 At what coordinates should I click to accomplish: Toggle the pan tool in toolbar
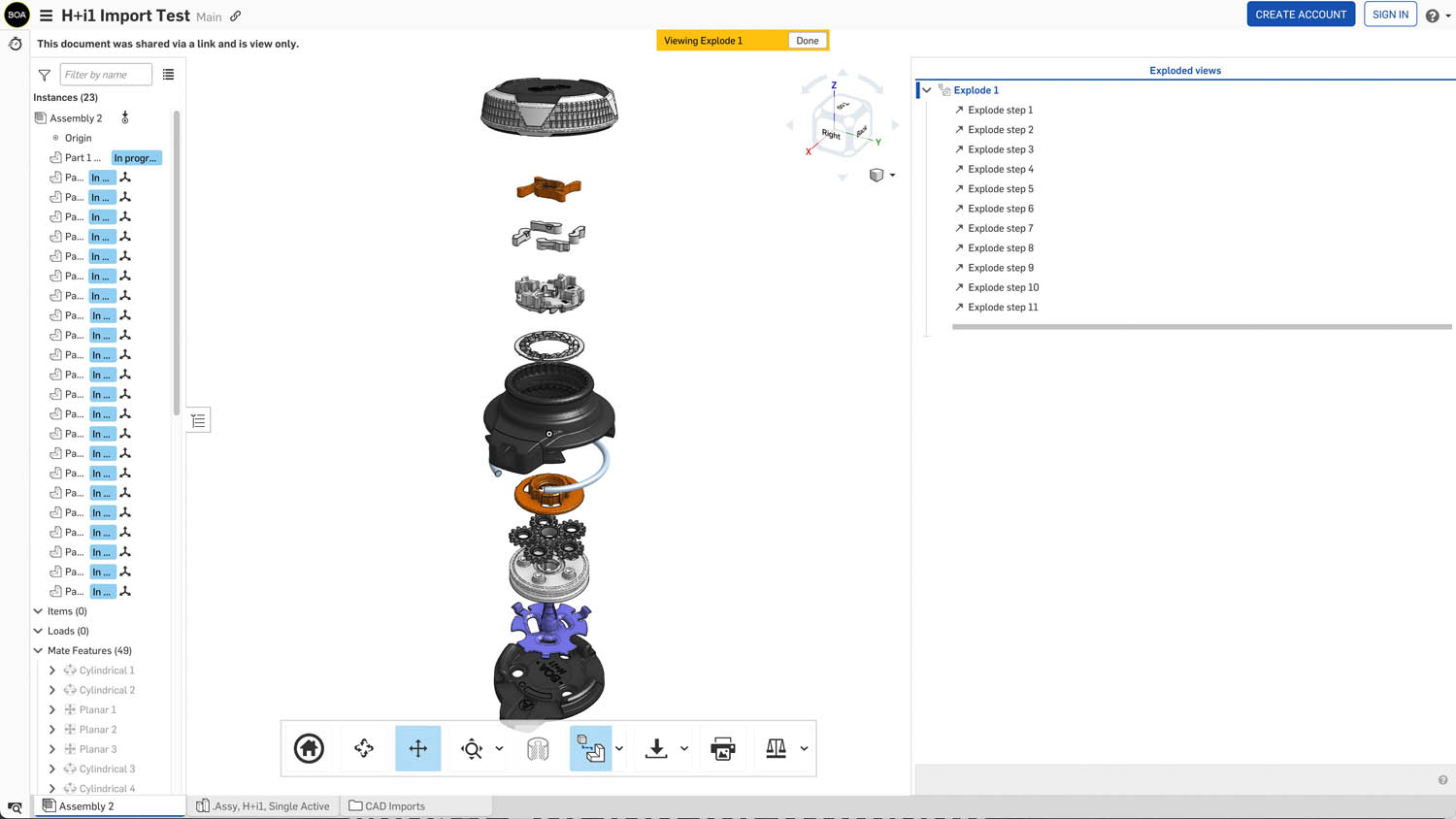(x=418, y=748)
